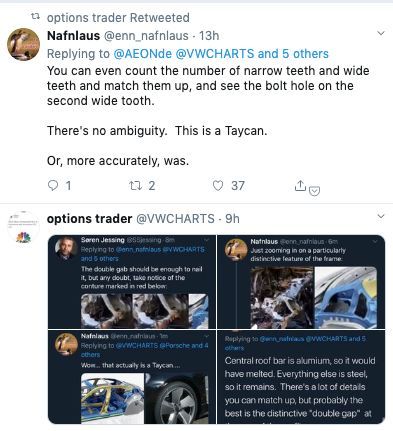Viewport: 393px width, 431px height.
Task: Open the Søren Jessing screenshot thumbnail
Action: pos(132,282)
